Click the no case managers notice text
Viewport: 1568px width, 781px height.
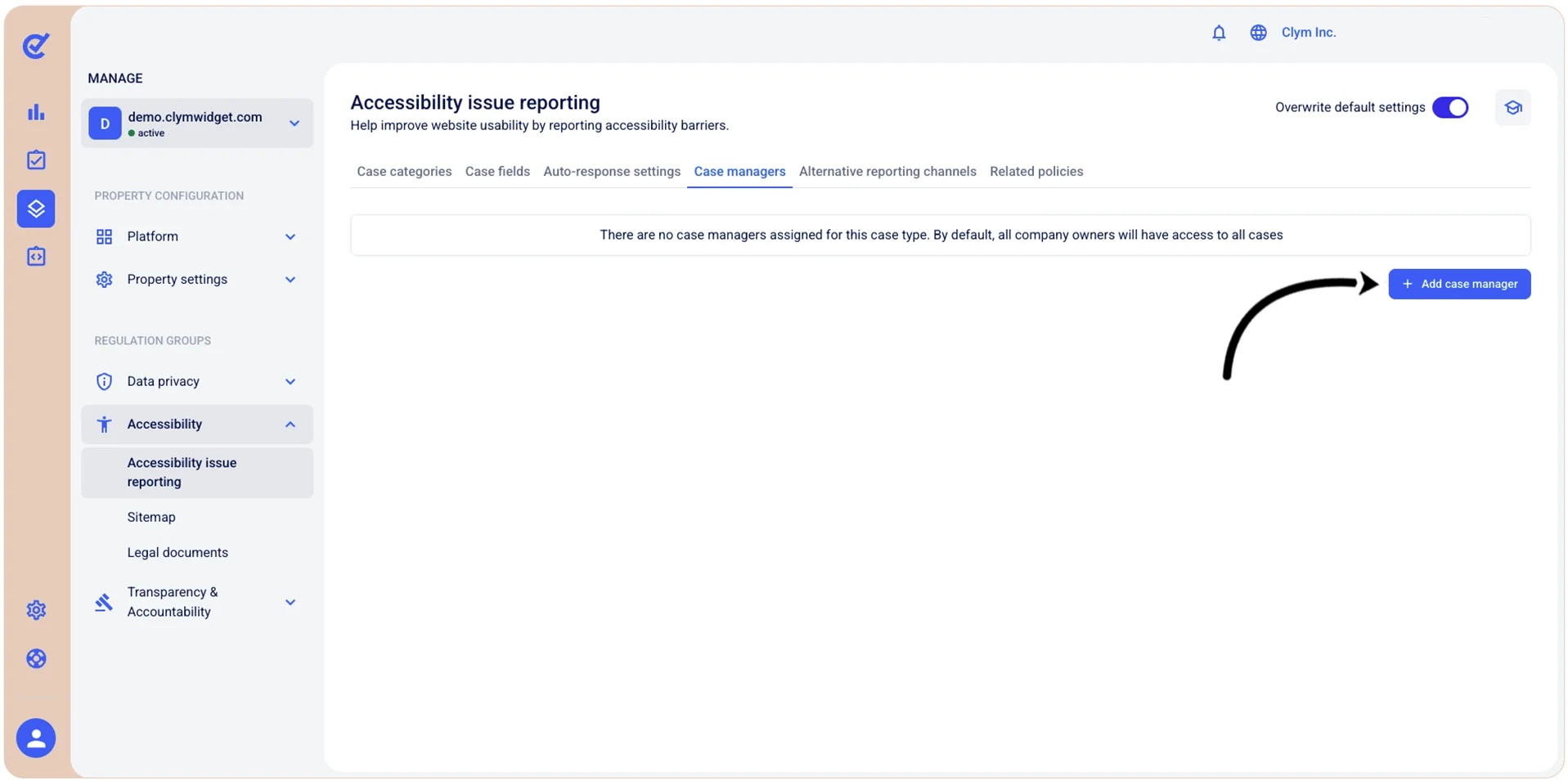click(x=941, y=236)
